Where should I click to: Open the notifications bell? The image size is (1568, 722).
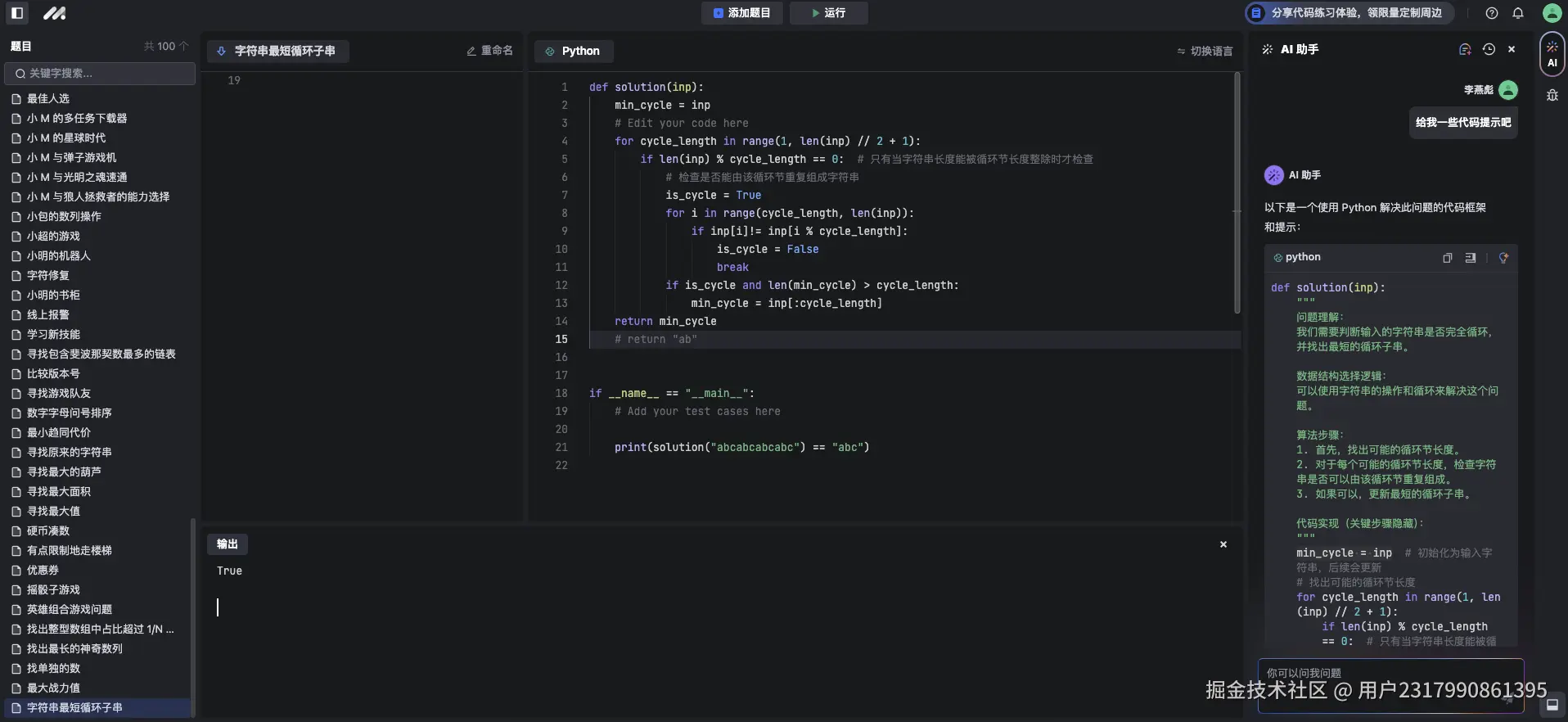pos(1518,13)
